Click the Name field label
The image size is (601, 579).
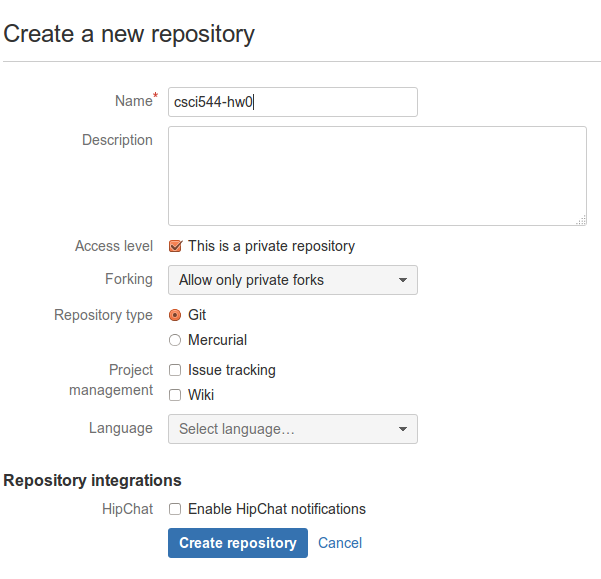tap(134, 101)
